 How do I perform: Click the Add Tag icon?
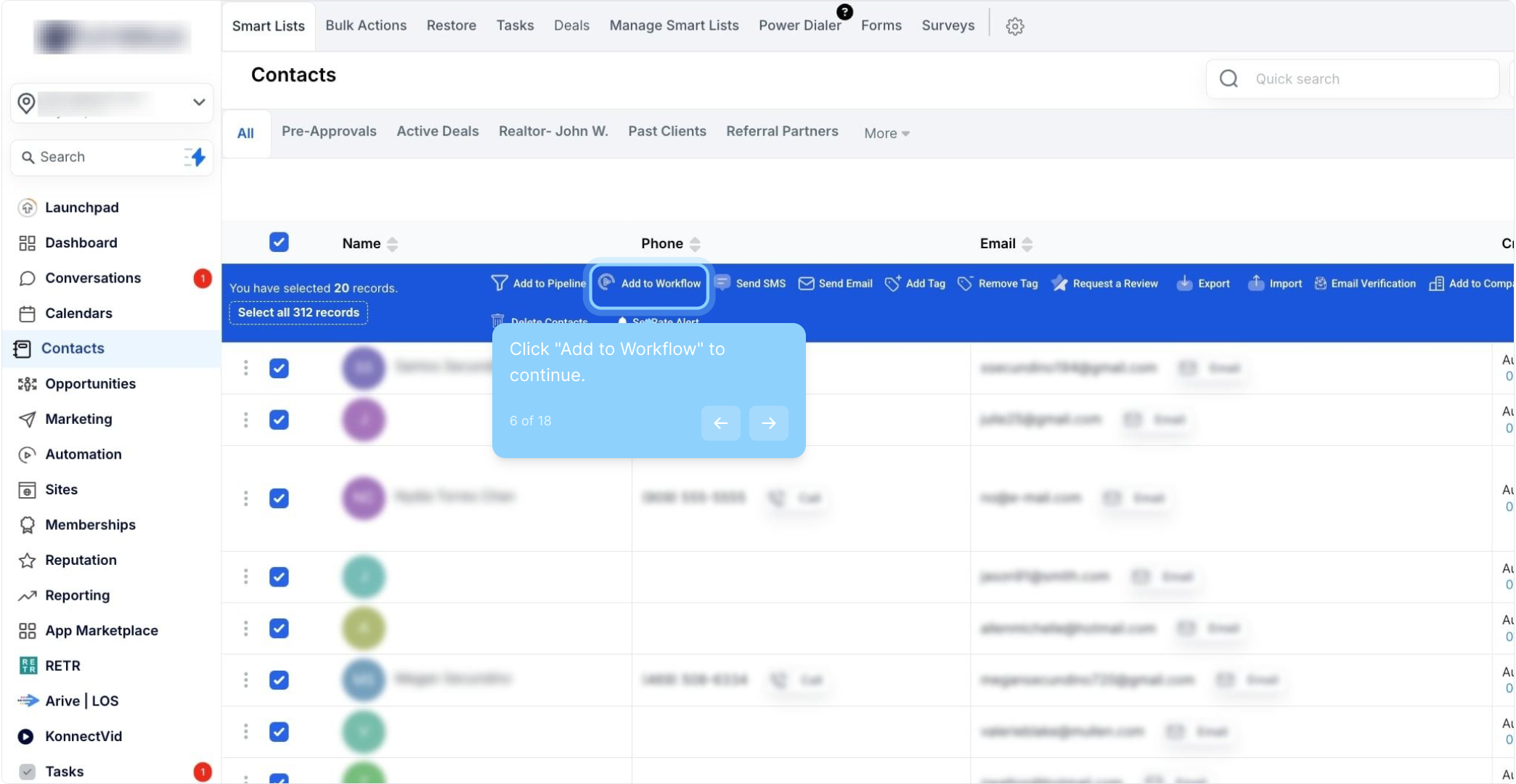(x=892, y=283)
